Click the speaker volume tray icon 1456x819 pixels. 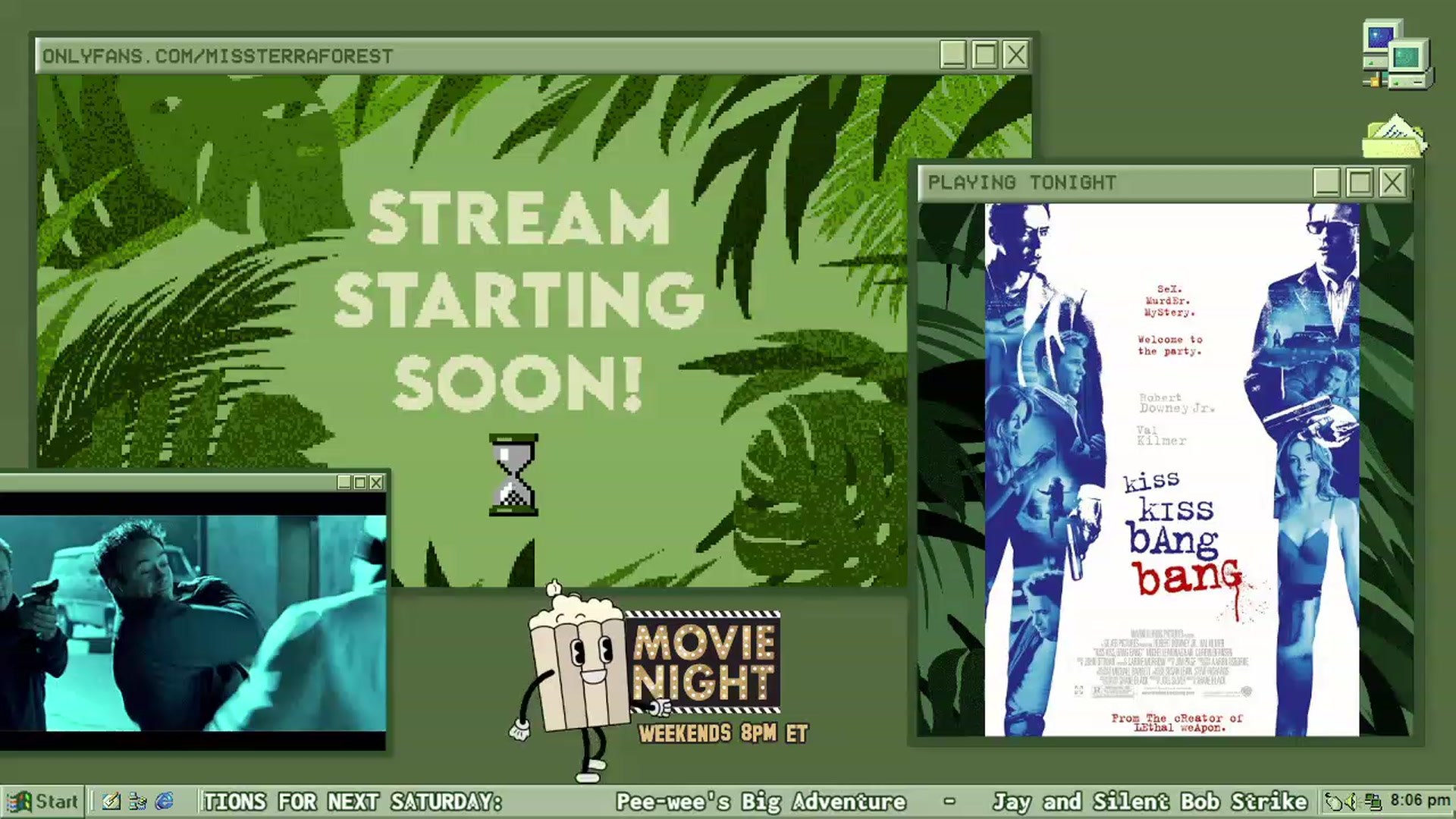click(x=1352, y=802)
